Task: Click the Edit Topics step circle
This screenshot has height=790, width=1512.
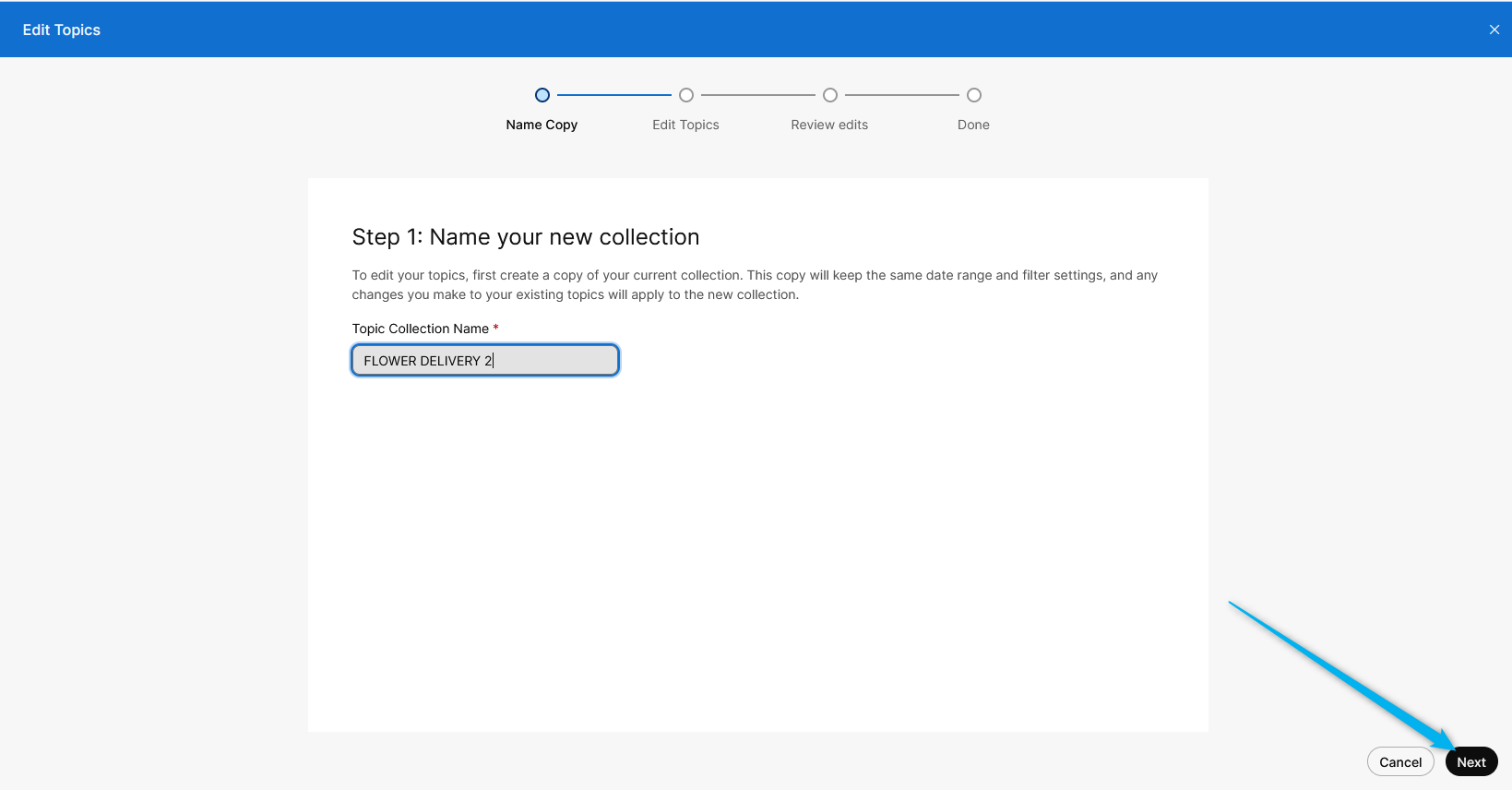Action: (x=686, y=95)
